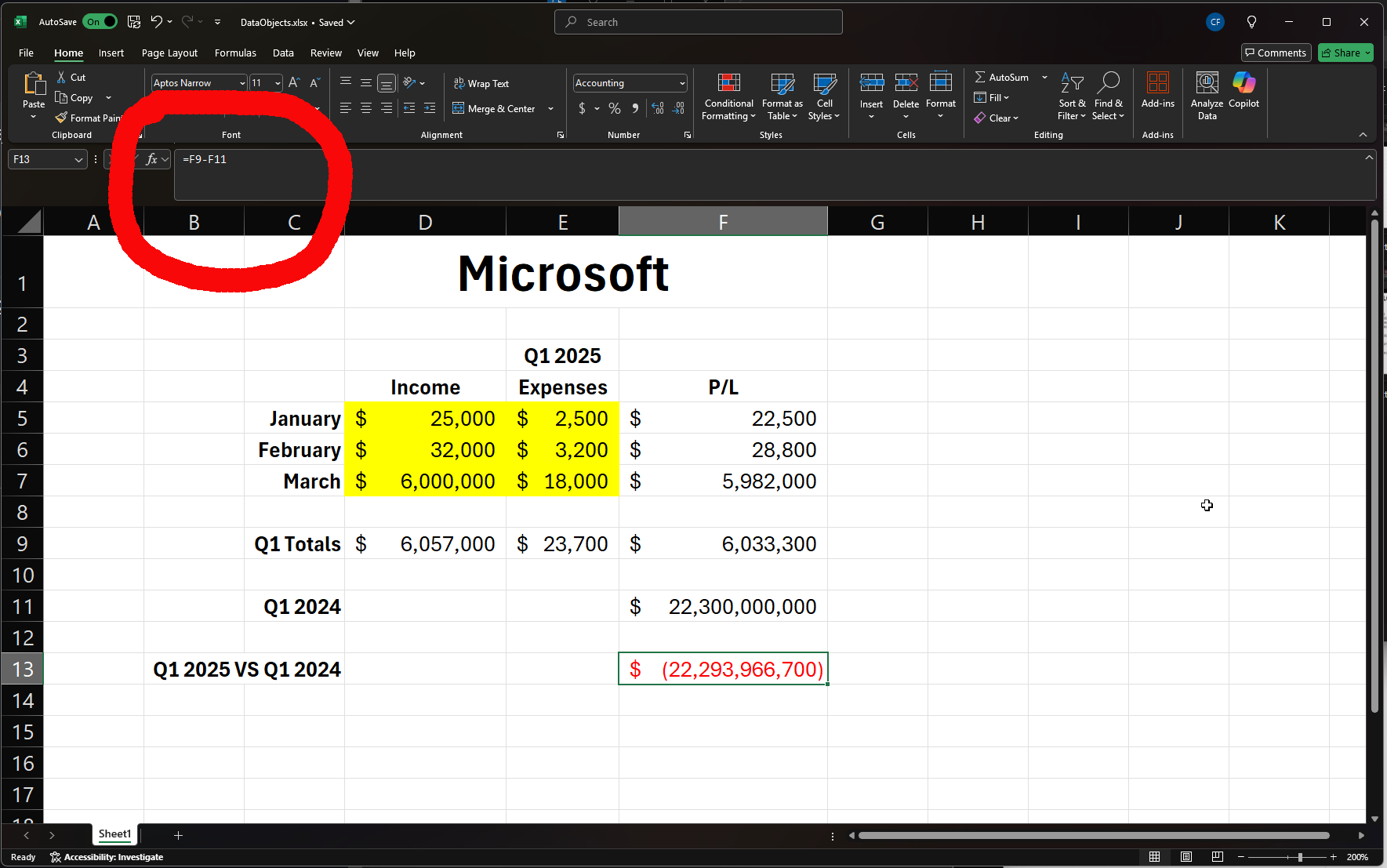Switch to the Page Layout tab
Image resolution: width=1387 pixels, height=868 pixels.
click(x=169, y=53)
